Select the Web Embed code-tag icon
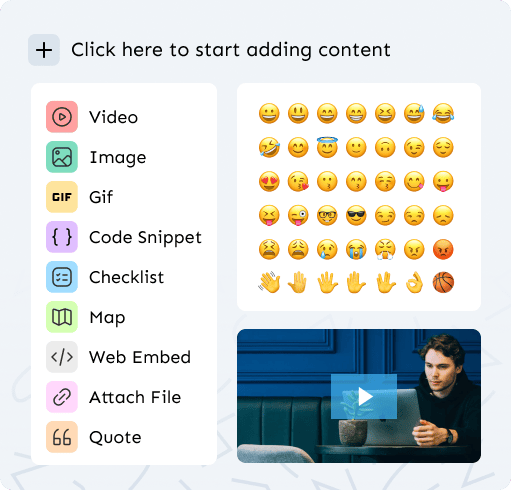Image resolution: width=511 pixels, height=490 pixels. coord(62,357)
